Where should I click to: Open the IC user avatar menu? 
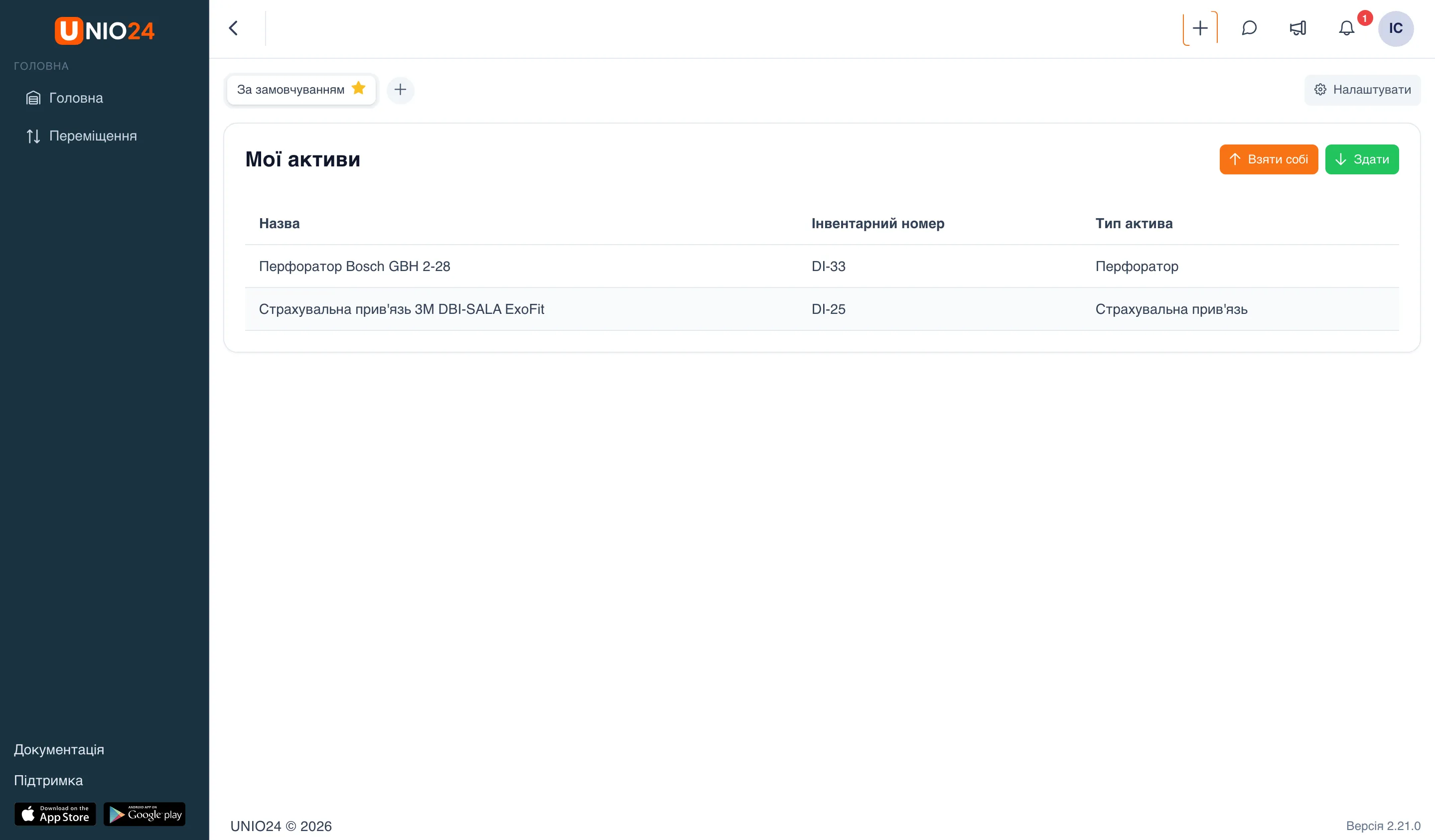coord(1395,28)
